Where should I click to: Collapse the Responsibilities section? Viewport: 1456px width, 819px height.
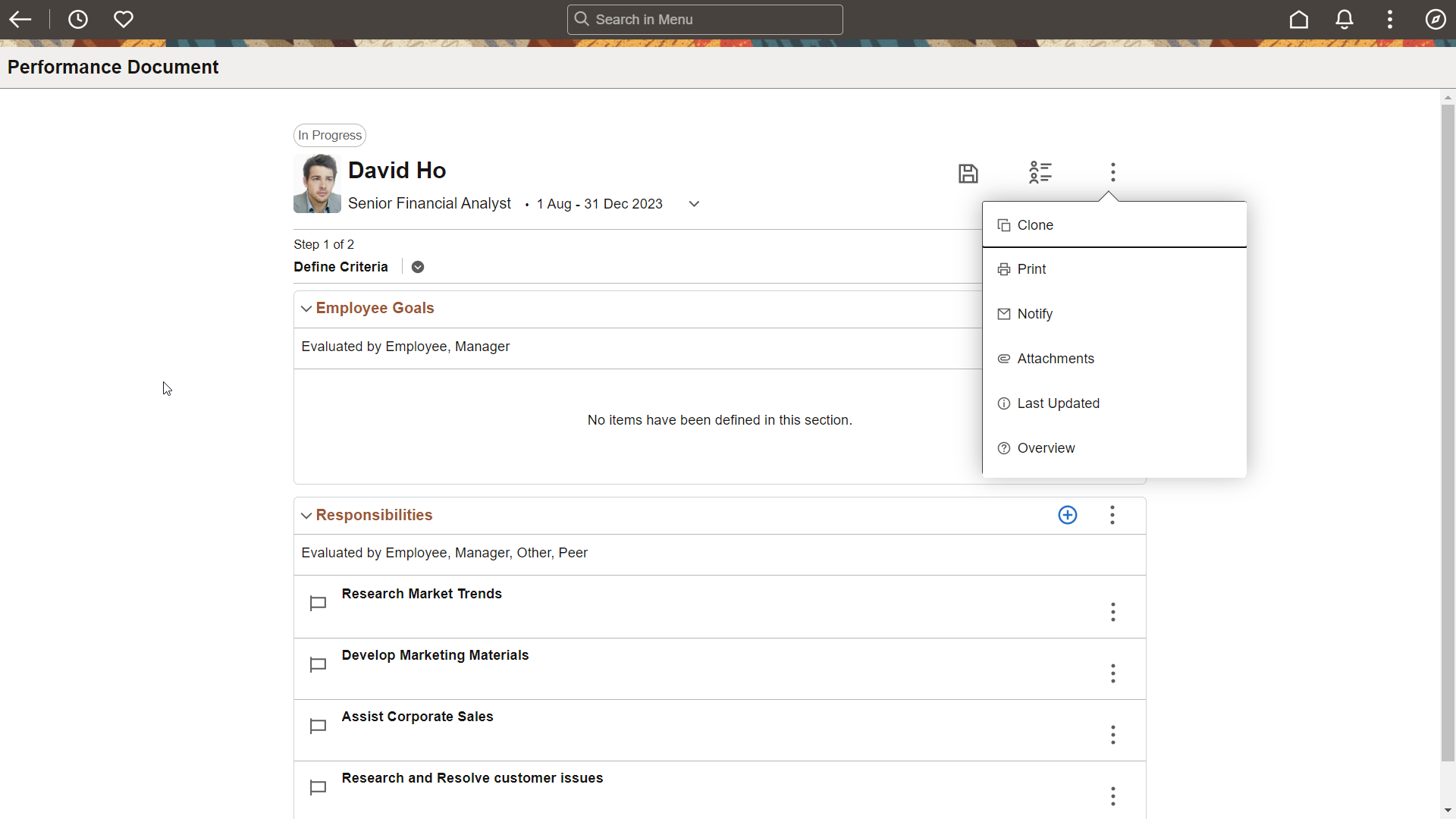click(x=306, y=516)
